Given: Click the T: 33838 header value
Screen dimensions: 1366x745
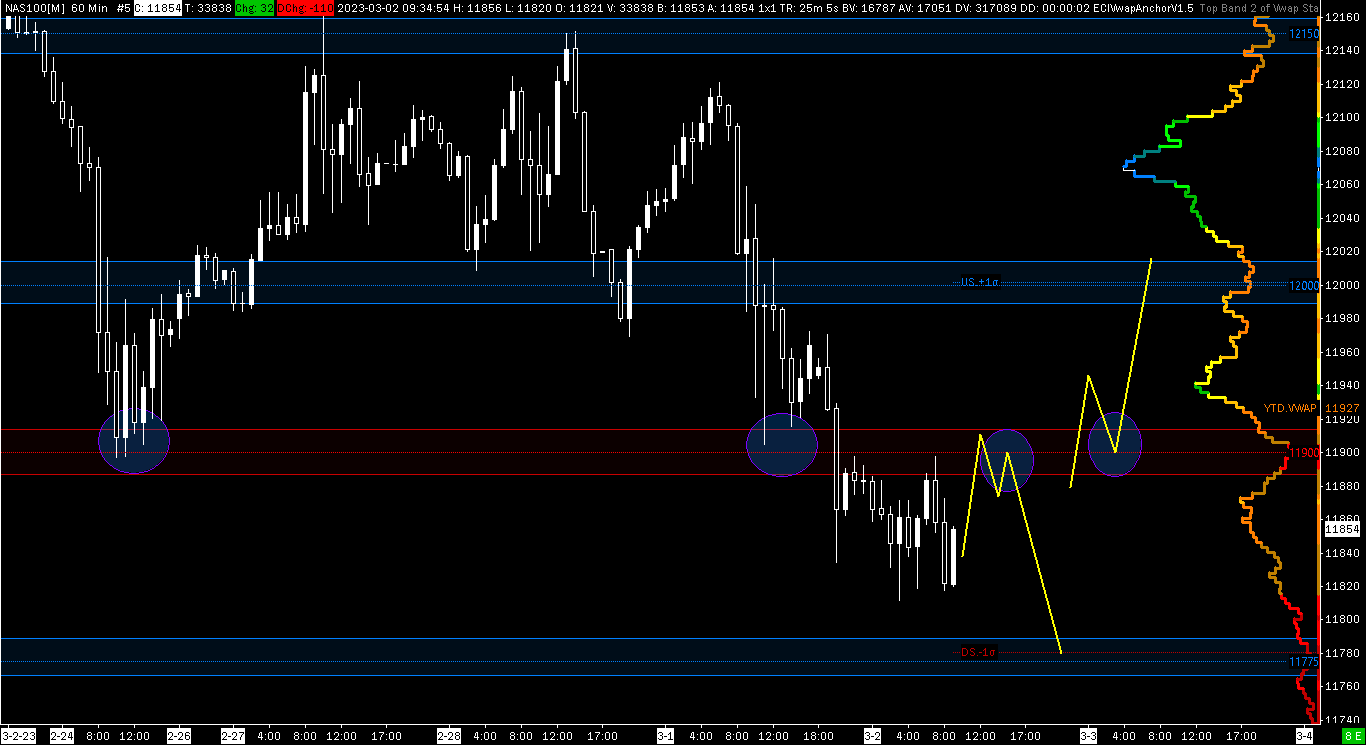Looking at the screenshot, I should coord(208,8).
